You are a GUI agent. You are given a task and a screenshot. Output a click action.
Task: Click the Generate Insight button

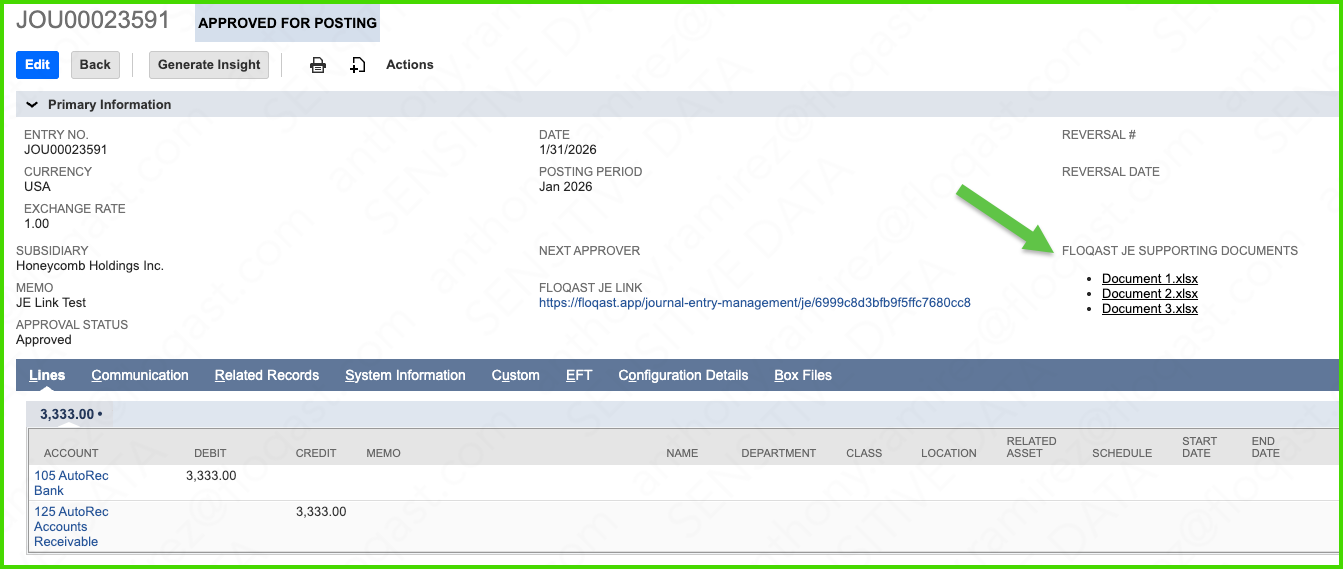(209, 65)
